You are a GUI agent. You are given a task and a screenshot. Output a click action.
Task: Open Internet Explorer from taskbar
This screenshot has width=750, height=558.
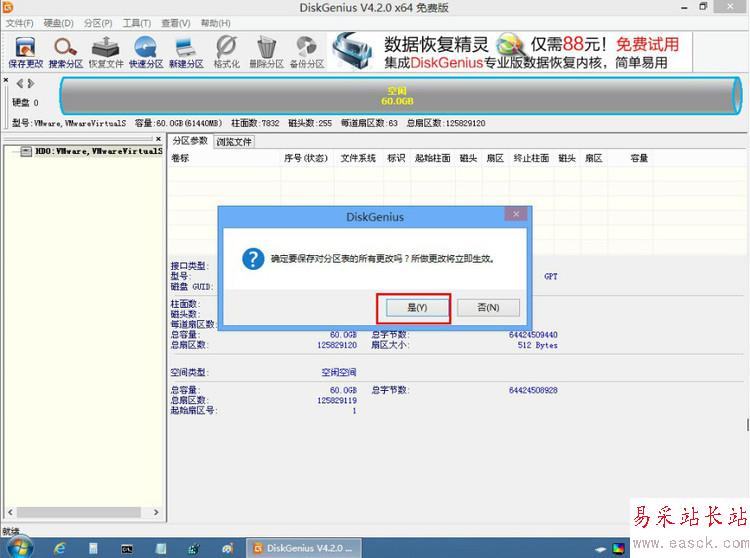[59, 548]
